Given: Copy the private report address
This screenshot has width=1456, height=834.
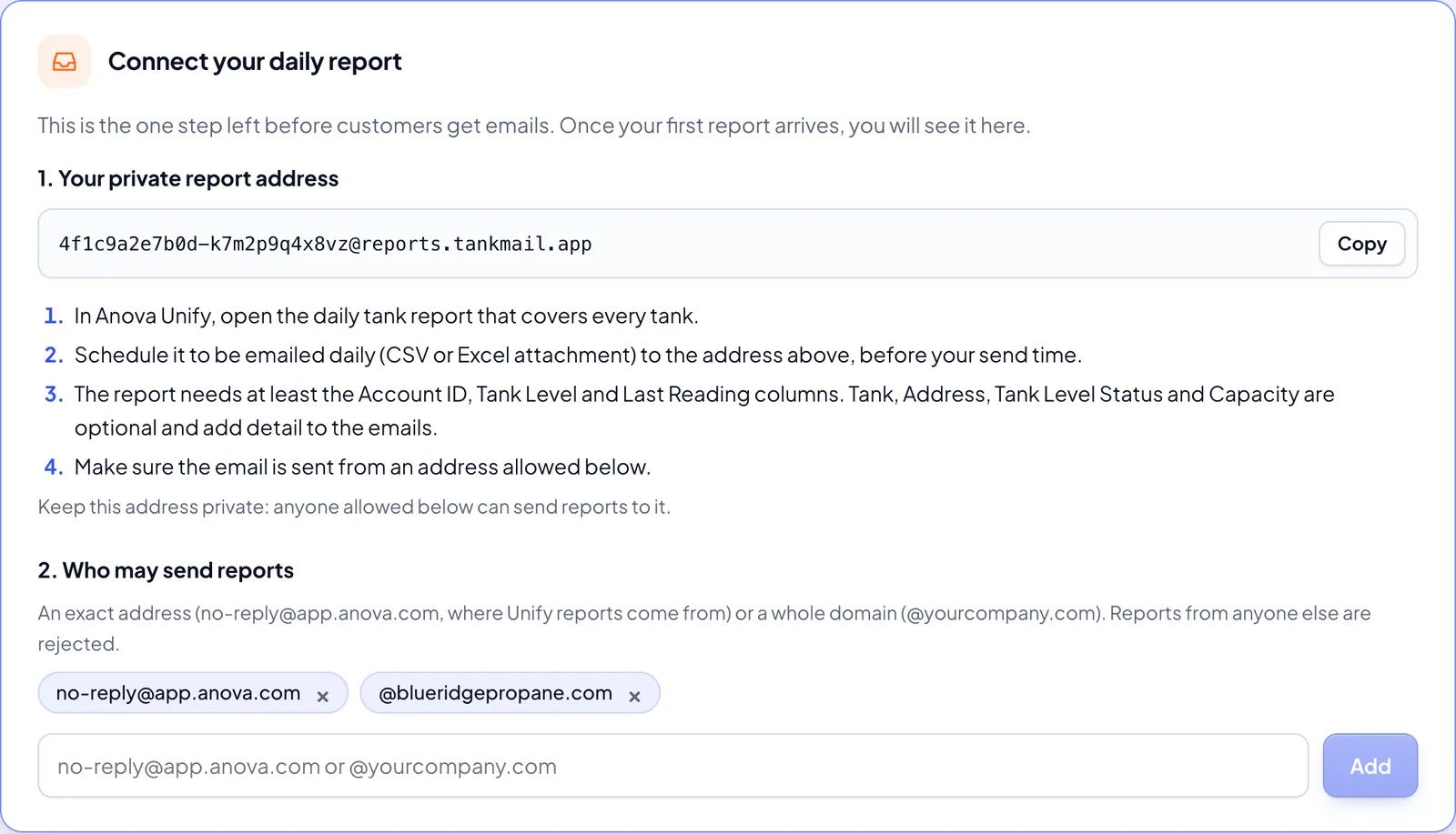Looking at the screenshot, I should (1361, 244).
